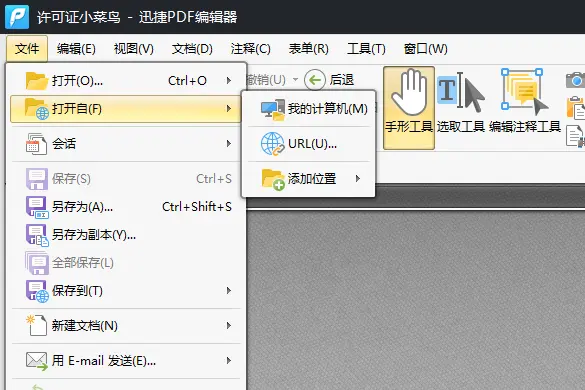This screenshot has height=390, width=585.
Task: Open the 文件 menu
Action: [x=27, y=49]
